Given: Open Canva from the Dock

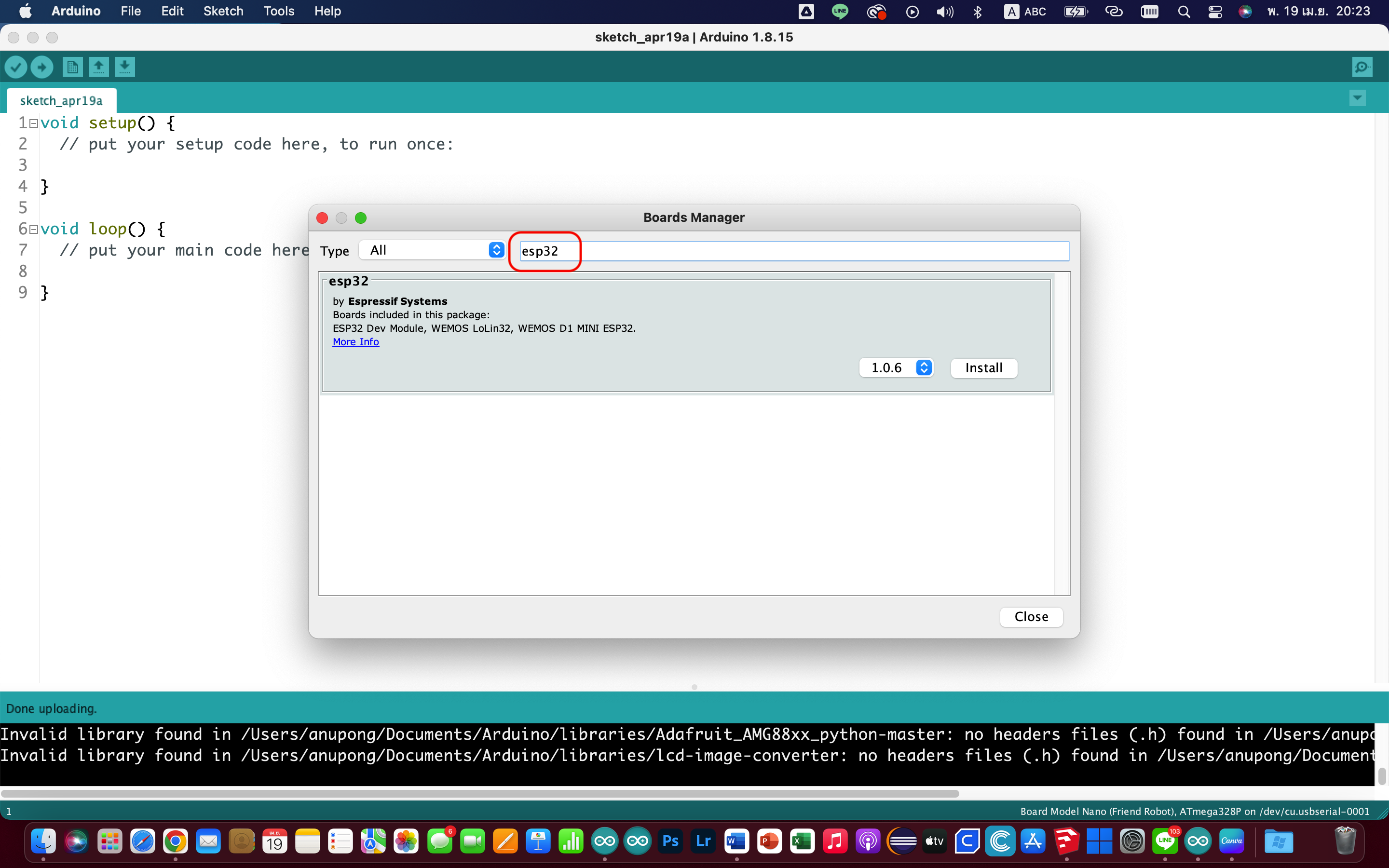Looking at the screenshot, I should tap(1231, 841).
